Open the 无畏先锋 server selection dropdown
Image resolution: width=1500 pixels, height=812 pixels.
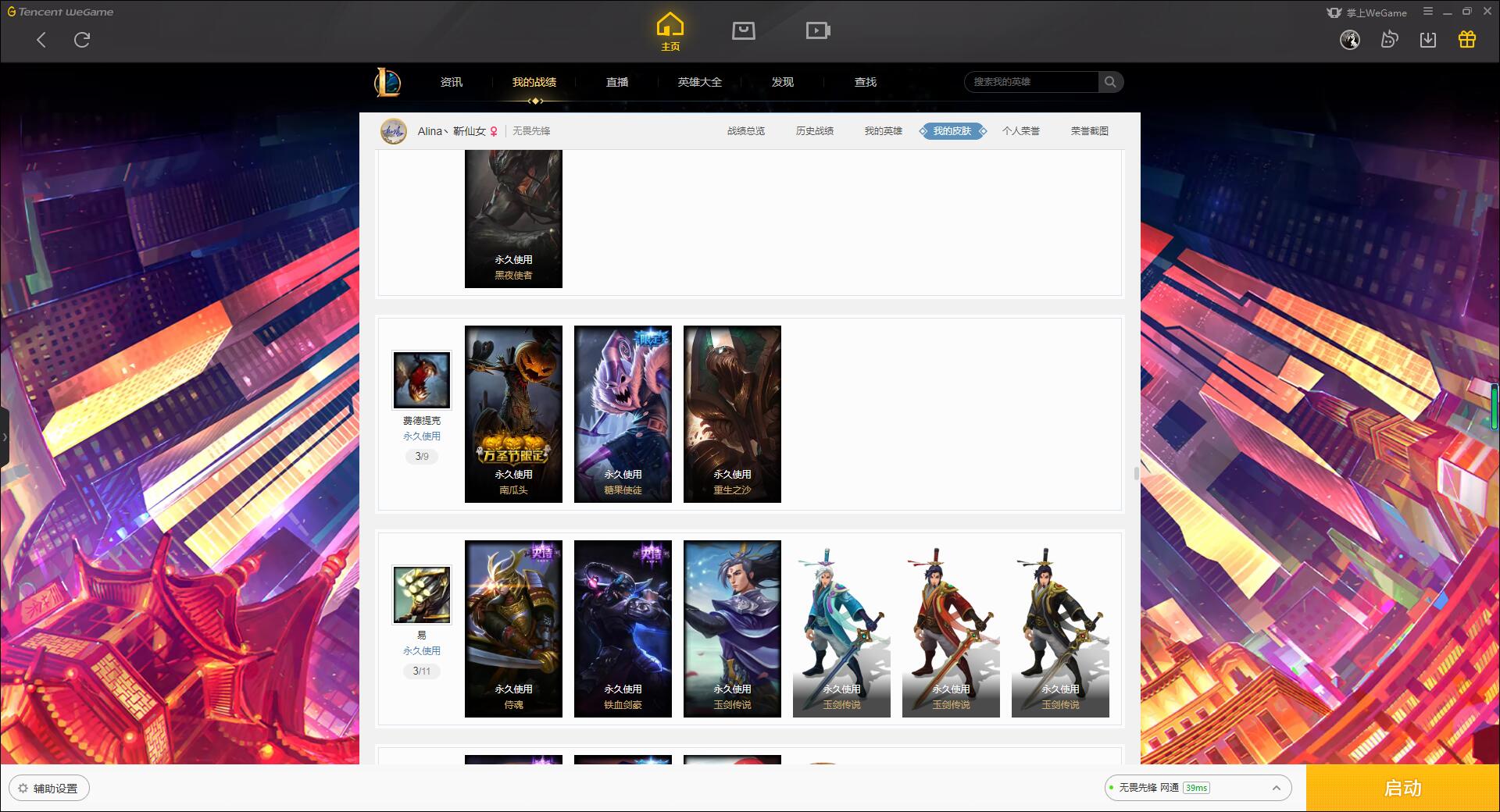[1197, 788]
